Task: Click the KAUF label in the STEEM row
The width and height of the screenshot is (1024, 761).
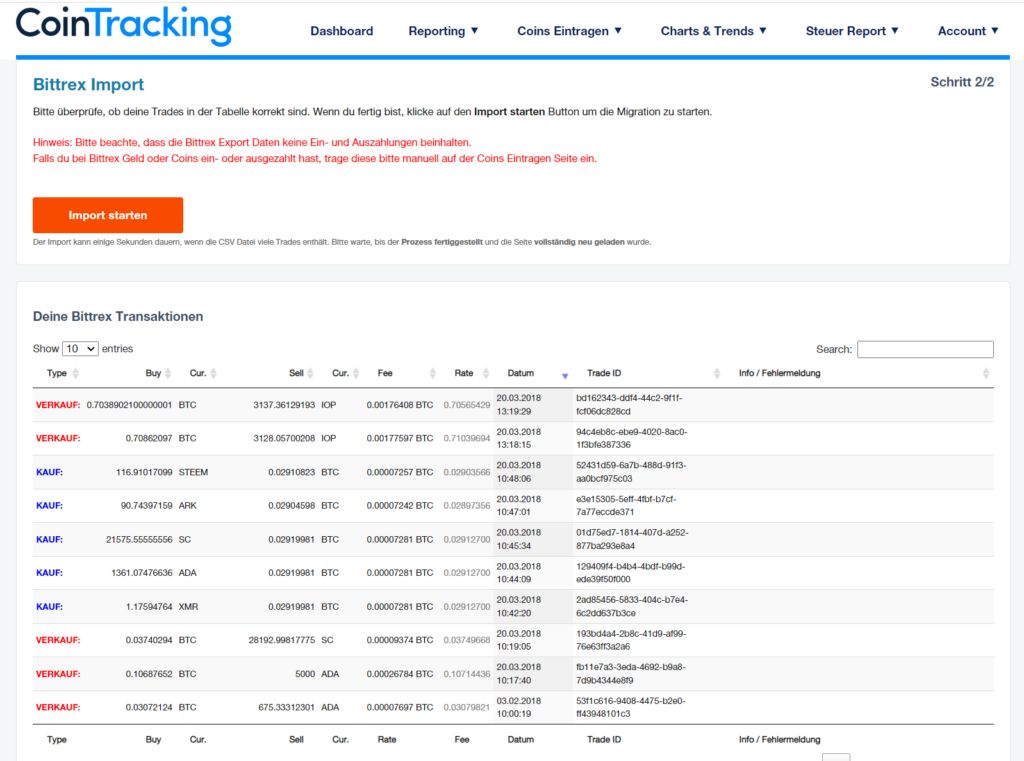Action: pos(49,472)
